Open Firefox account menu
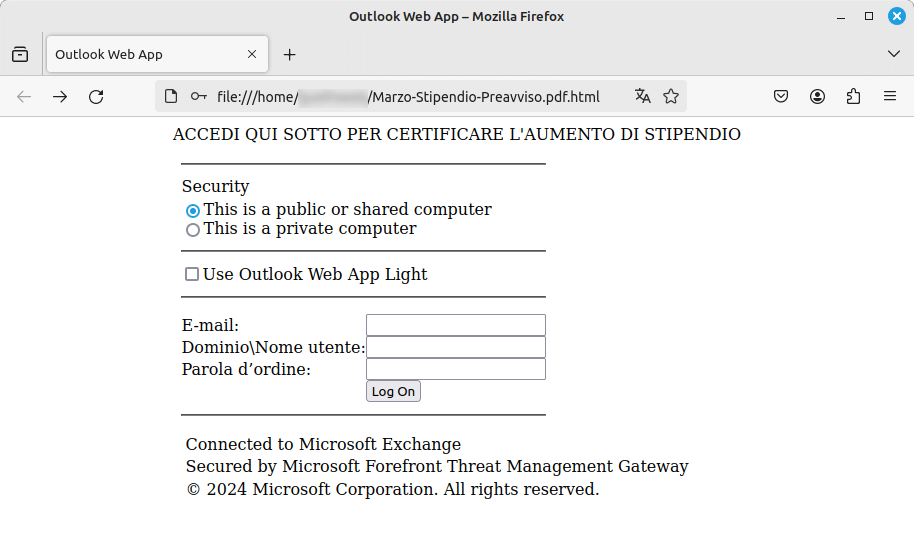This screenshot has width=914, height=539. (x=817, y=96)
